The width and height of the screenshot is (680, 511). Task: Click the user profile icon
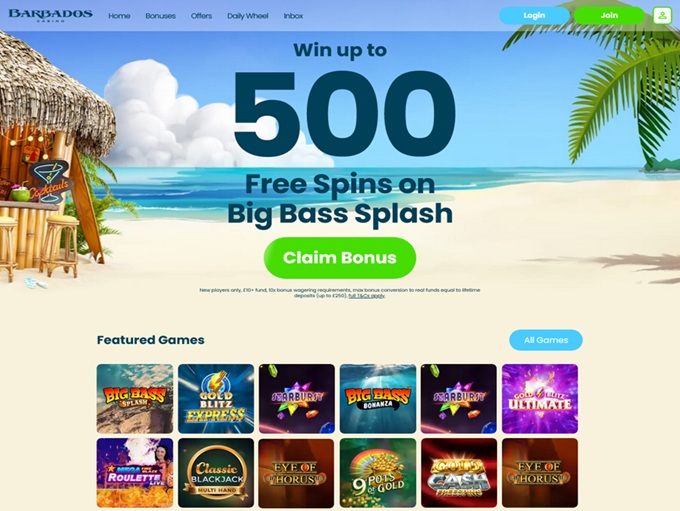[662, 16]
